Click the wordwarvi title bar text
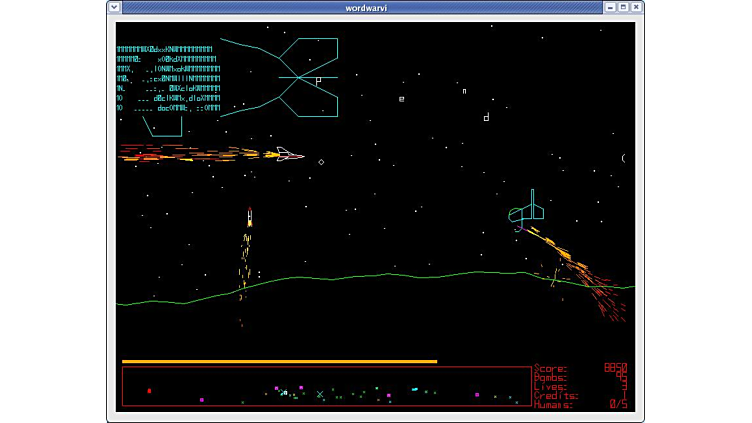 (375, 7)
